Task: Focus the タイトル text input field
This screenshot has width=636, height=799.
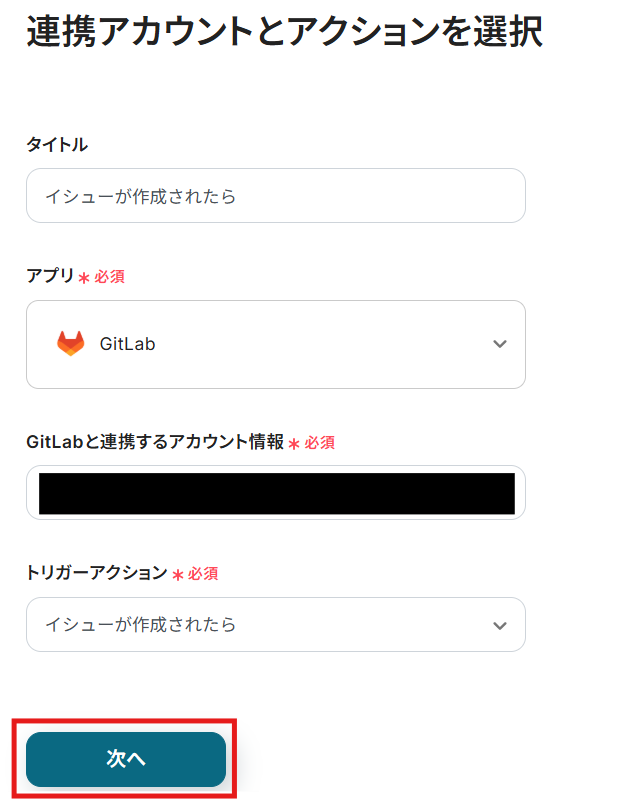Action: click(x=276, y=196)
